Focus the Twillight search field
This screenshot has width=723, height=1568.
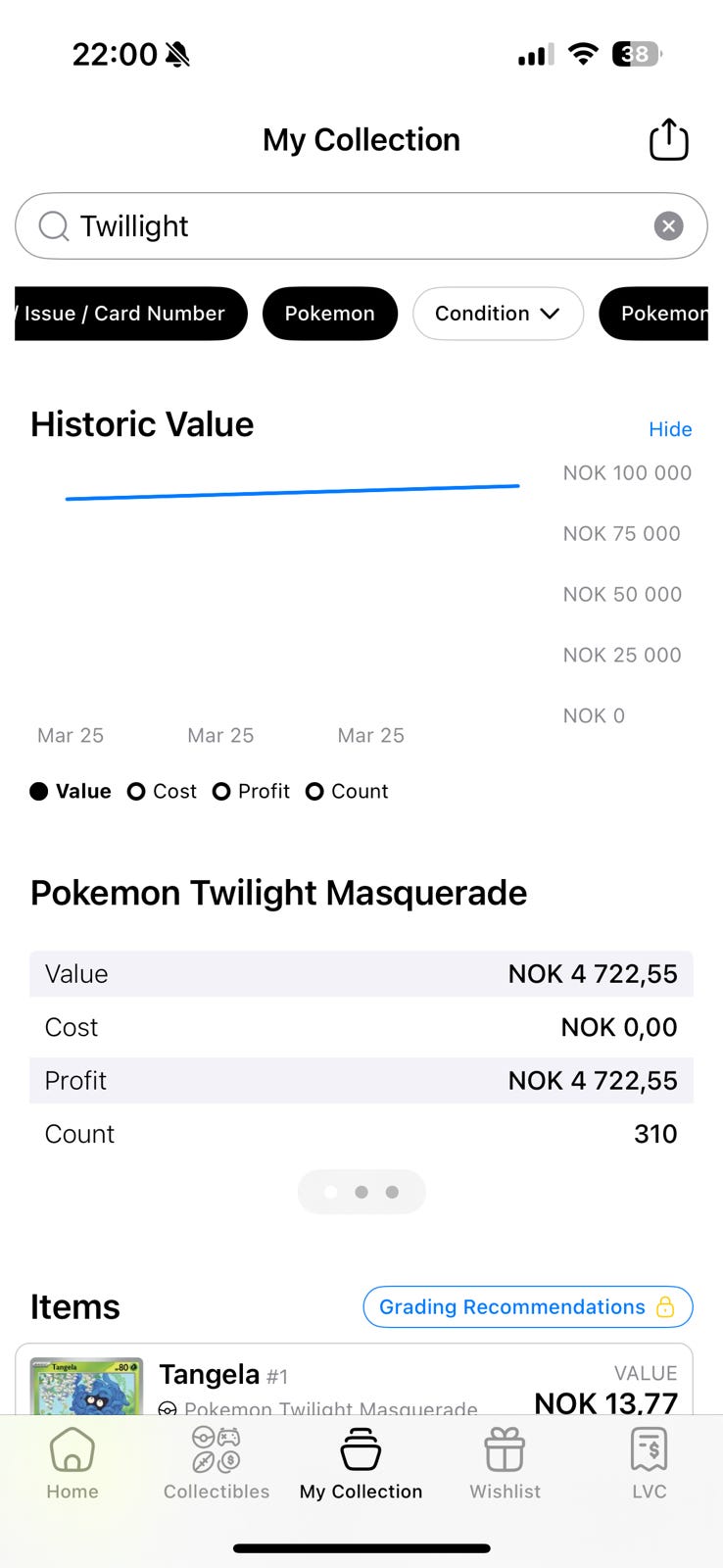[353, 226]
